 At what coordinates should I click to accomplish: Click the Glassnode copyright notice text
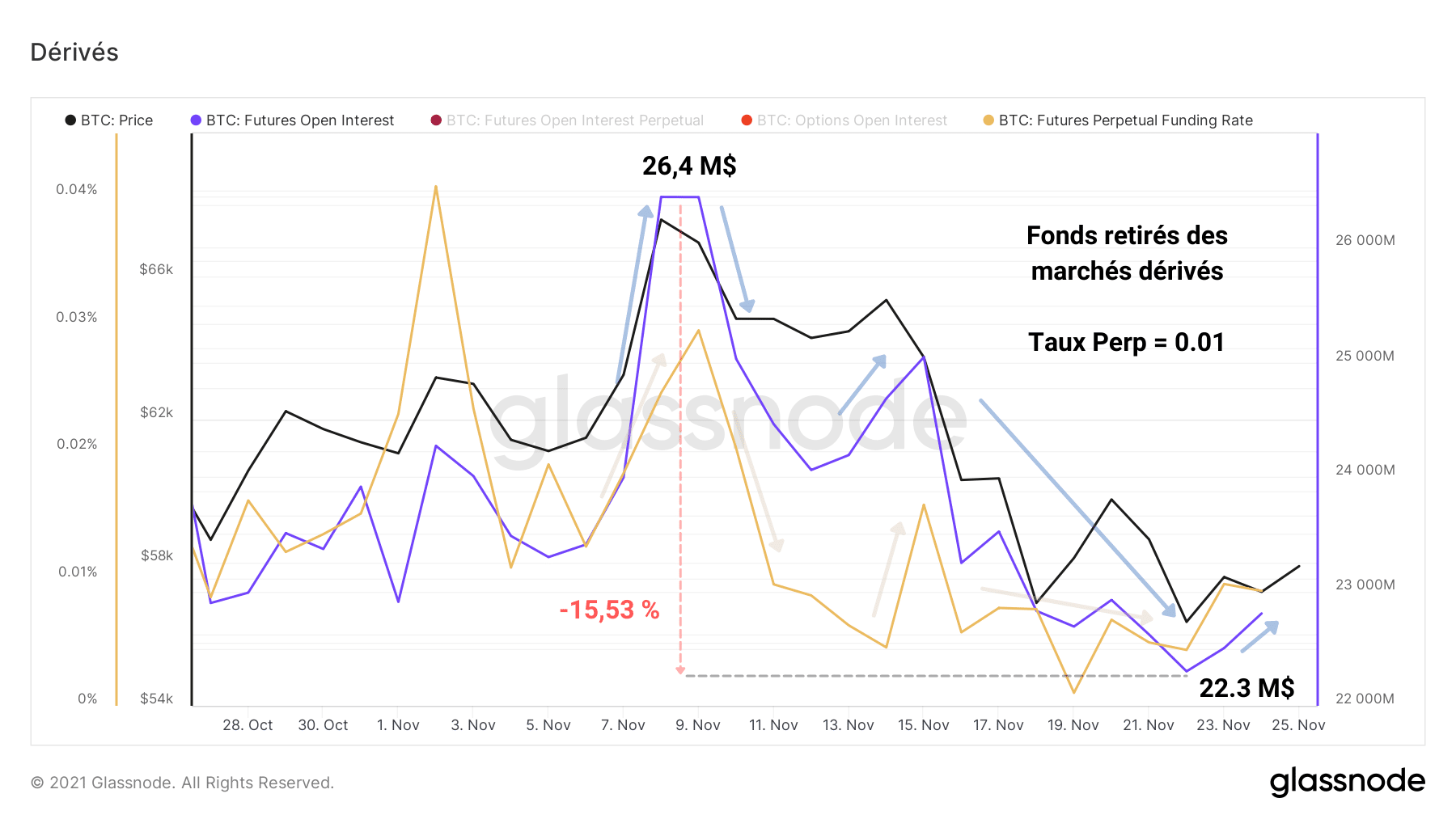point(182,783)
